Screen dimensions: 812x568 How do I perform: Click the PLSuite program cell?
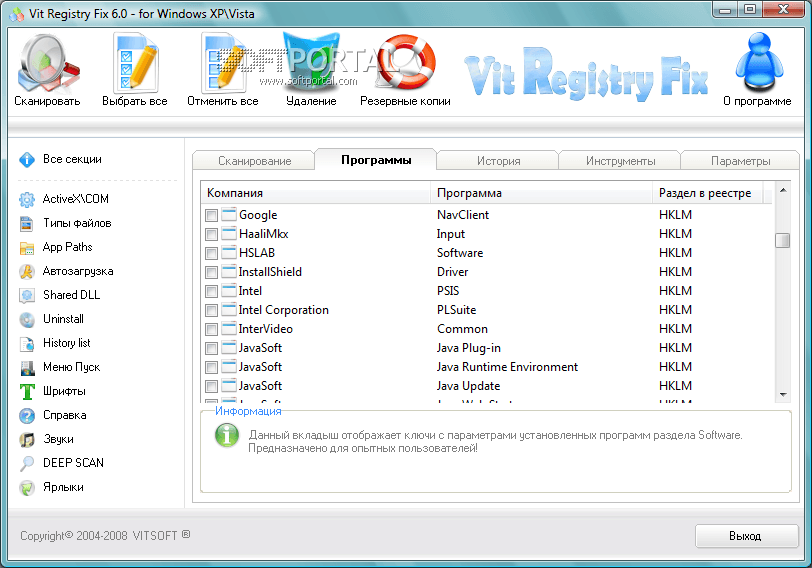(x=456, y=310)
